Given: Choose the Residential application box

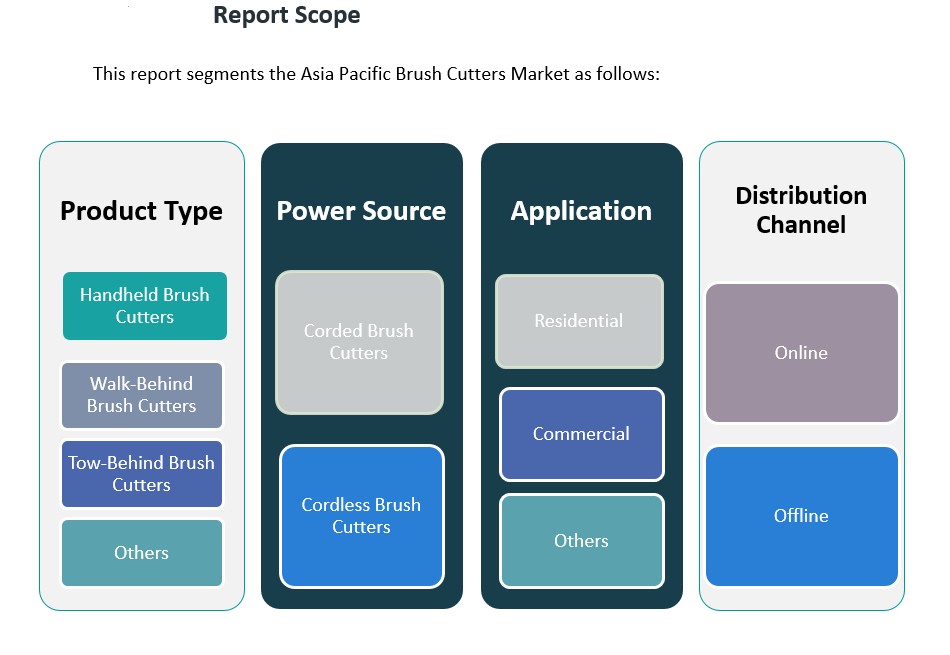Looking at the screenshot, I should pos(579,321).
